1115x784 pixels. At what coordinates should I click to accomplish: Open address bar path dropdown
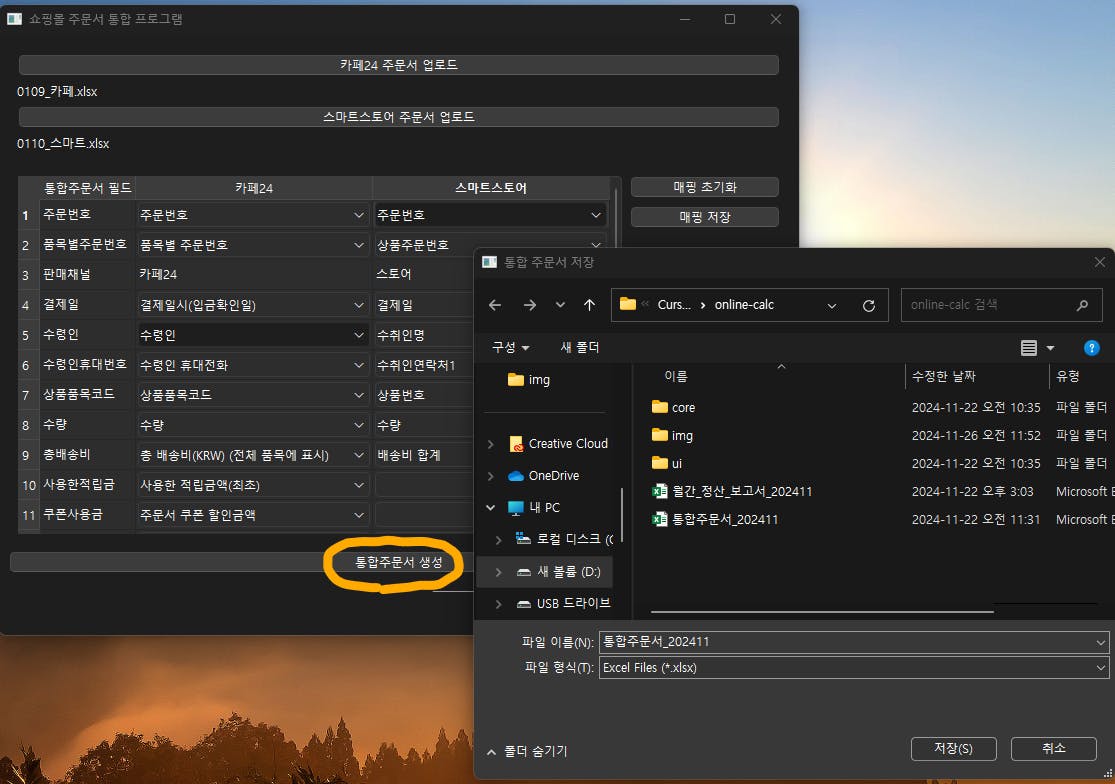pos(831,306)
